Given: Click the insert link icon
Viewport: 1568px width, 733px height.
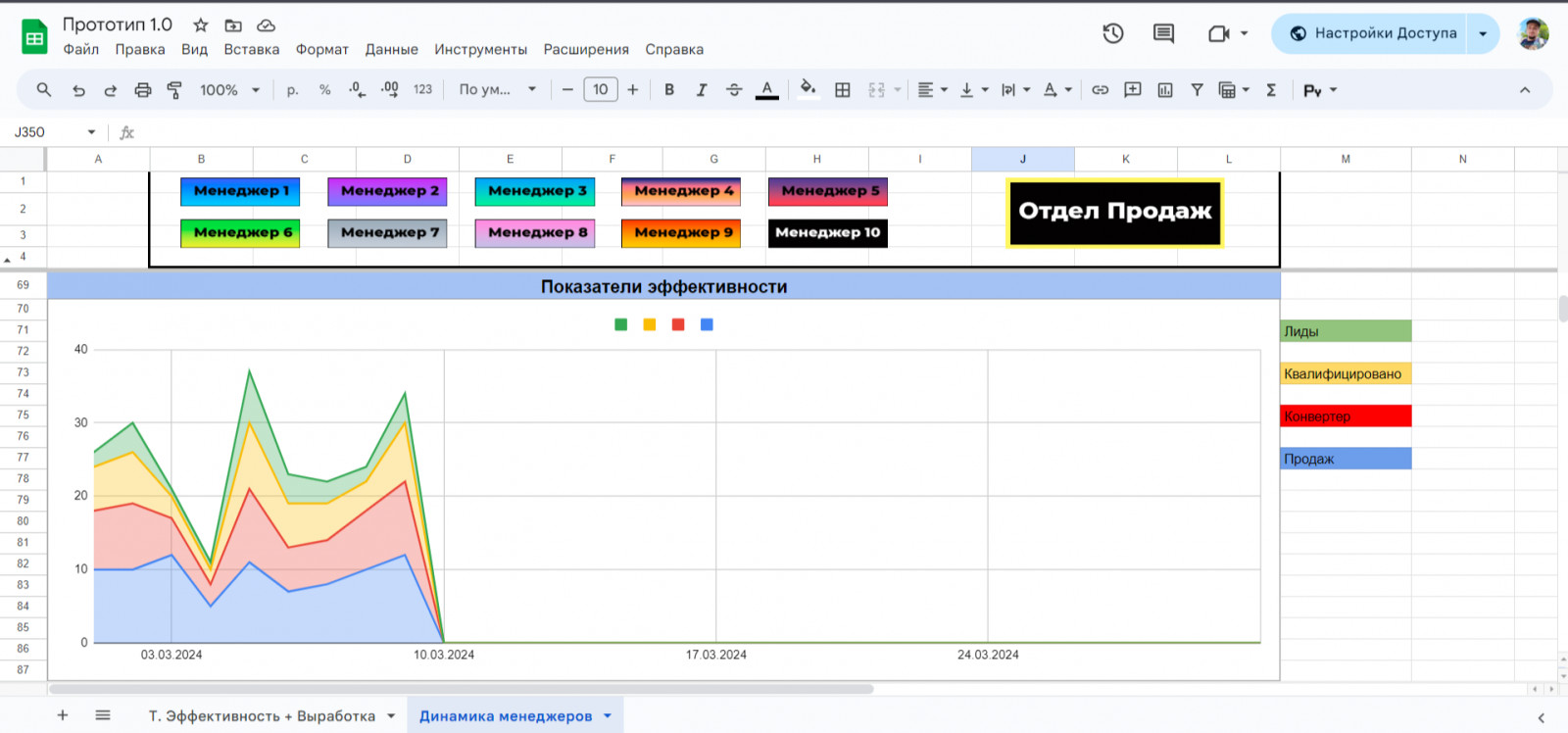Looking at the screenshot, I should point(1101,90).
